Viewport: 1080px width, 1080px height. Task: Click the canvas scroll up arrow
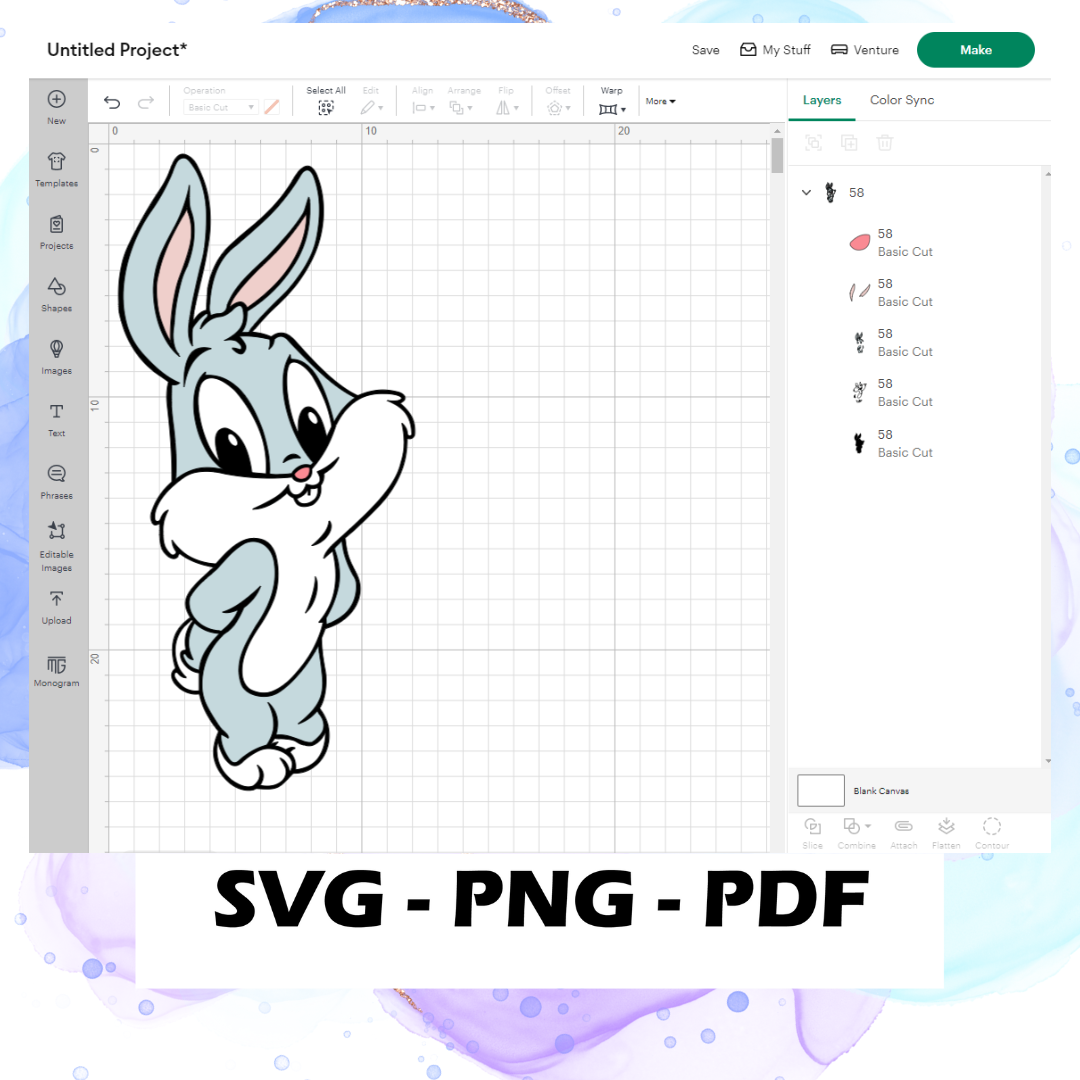click(777, 130)
